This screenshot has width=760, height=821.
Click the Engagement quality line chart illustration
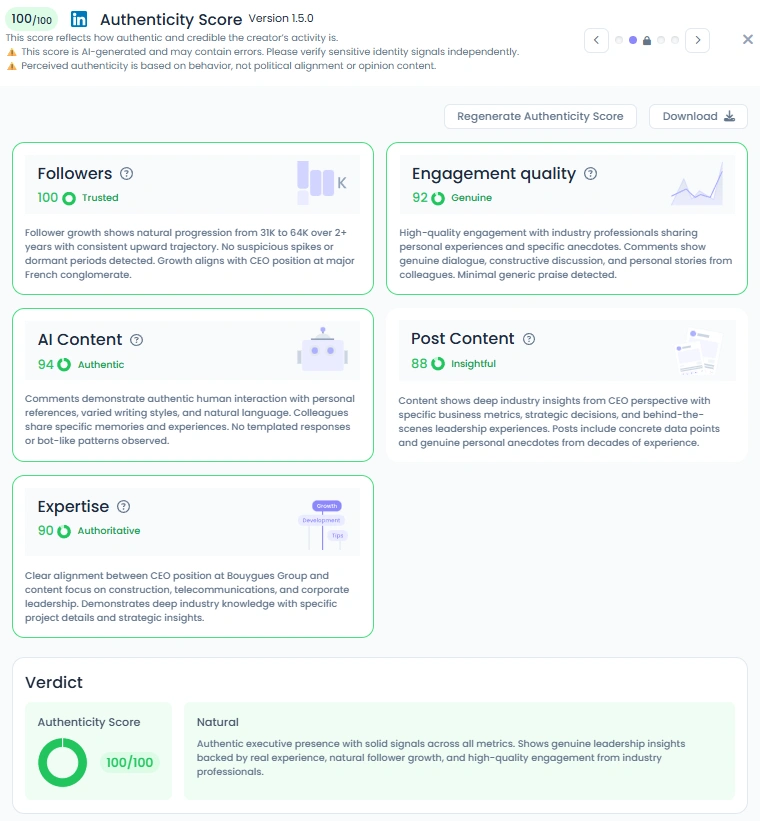click(697, 184)
